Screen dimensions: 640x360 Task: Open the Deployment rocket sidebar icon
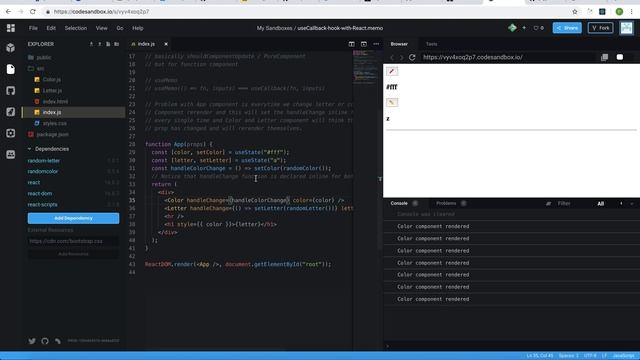(x=11, y=112)
